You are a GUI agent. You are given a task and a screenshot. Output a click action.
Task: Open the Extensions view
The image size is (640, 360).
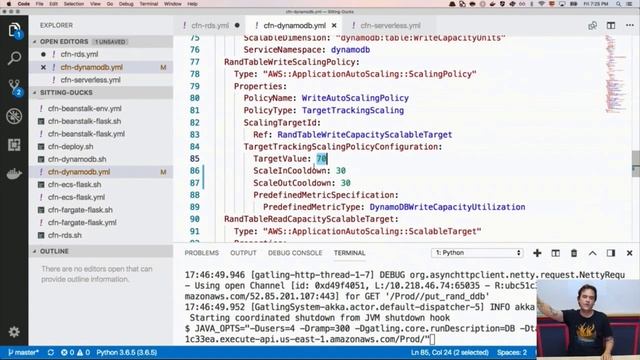pos(14,145)
